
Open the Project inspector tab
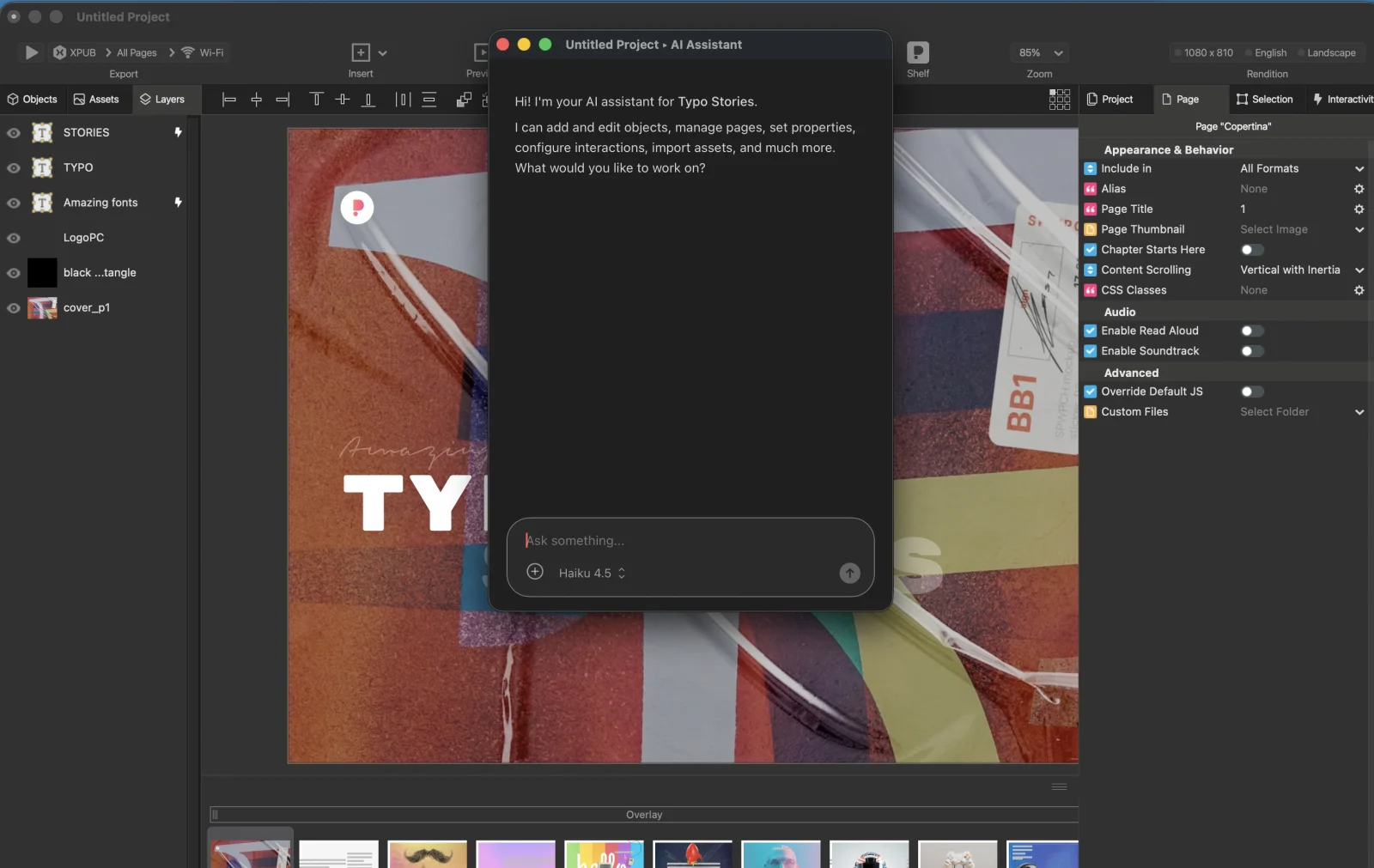pyautogui.click(x=1110, y=100)
